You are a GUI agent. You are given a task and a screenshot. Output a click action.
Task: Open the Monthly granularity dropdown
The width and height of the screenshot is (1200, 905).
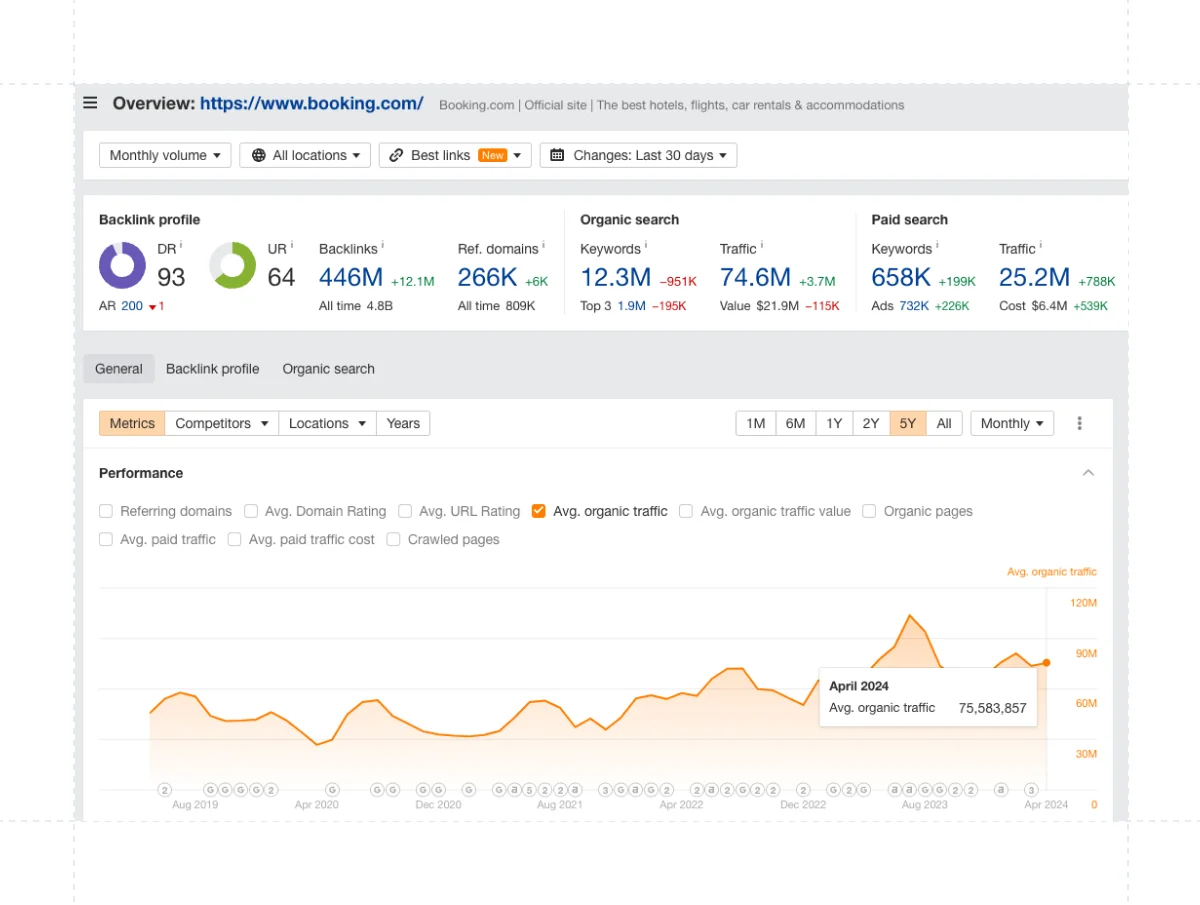click(x=1012, y=423)
